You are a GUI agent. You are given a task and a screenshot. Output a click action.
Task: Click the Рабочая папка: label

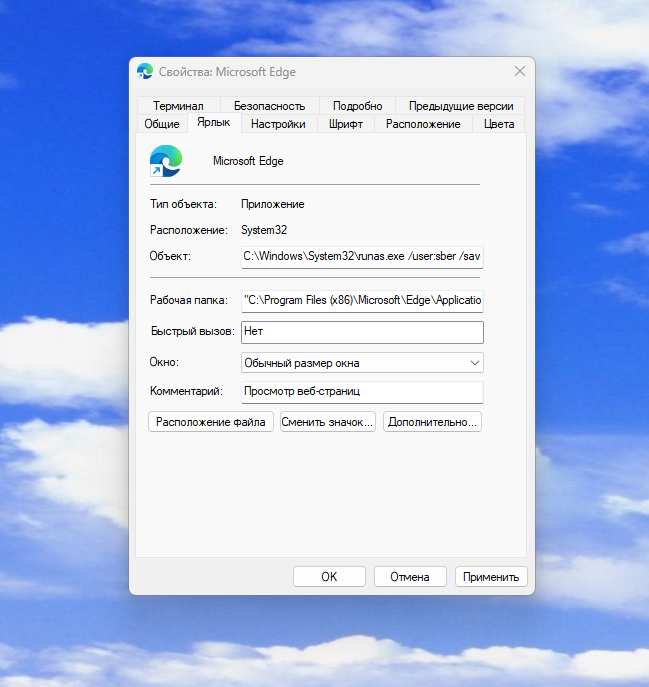point(189,300)
